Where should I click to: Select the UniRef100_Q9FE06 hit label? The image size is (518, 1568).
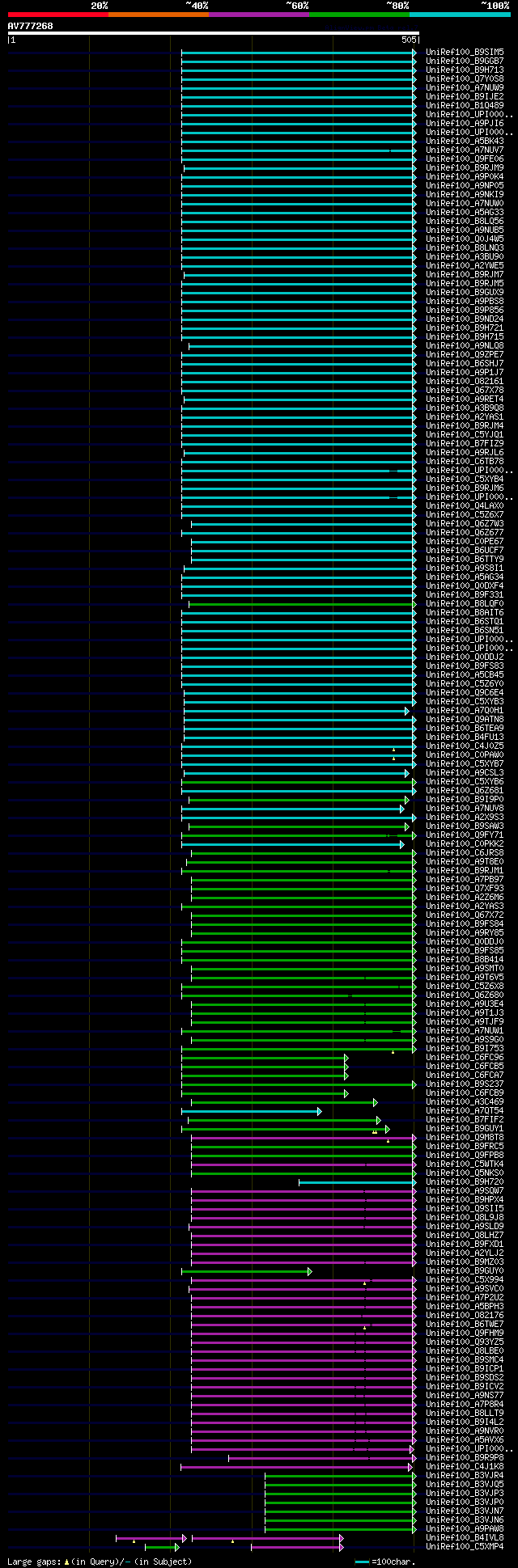tap(465, 158)
